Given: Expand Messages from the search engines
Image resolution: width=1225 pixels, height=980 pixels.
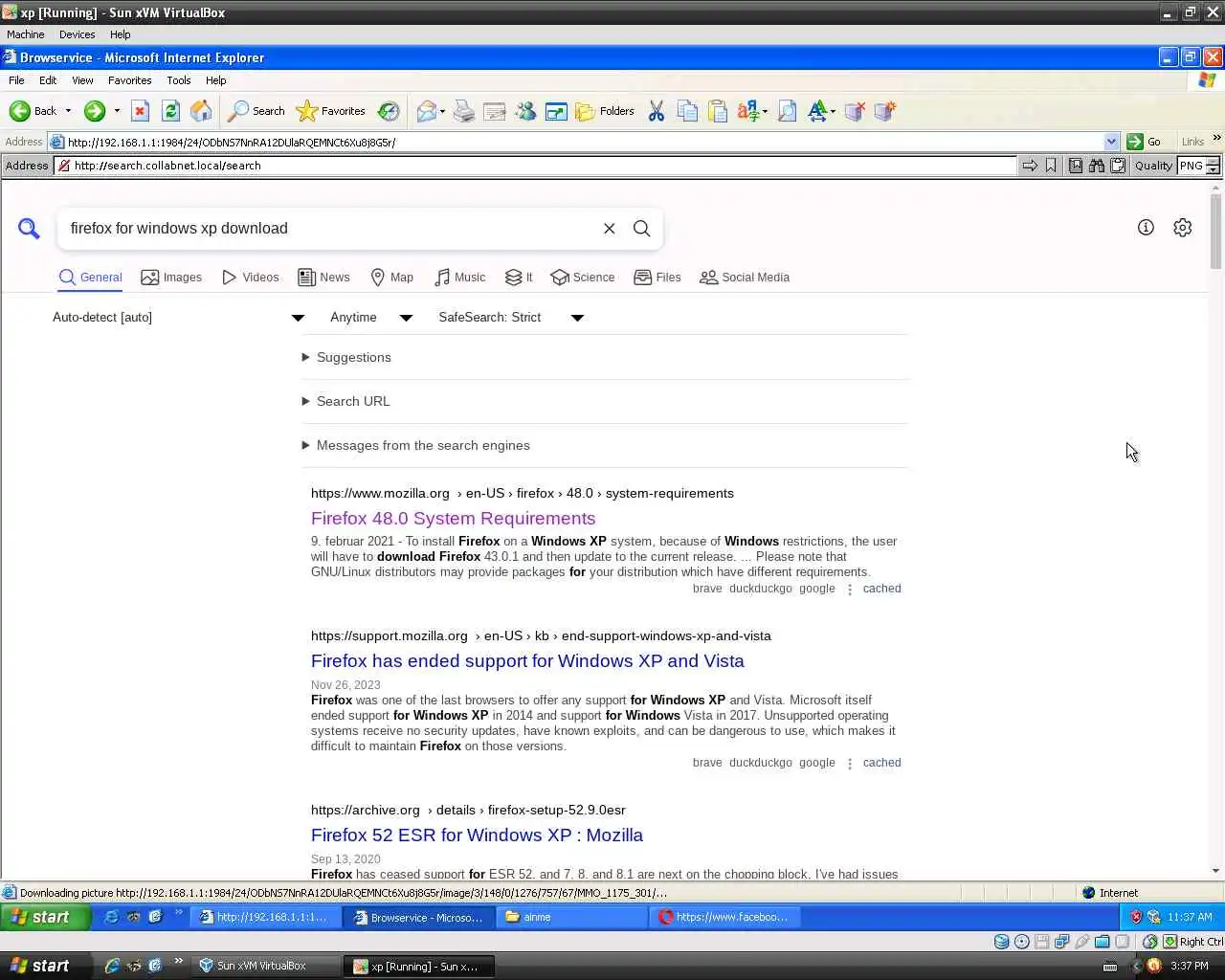Looking at the screenshot, I should coord(415,445).
